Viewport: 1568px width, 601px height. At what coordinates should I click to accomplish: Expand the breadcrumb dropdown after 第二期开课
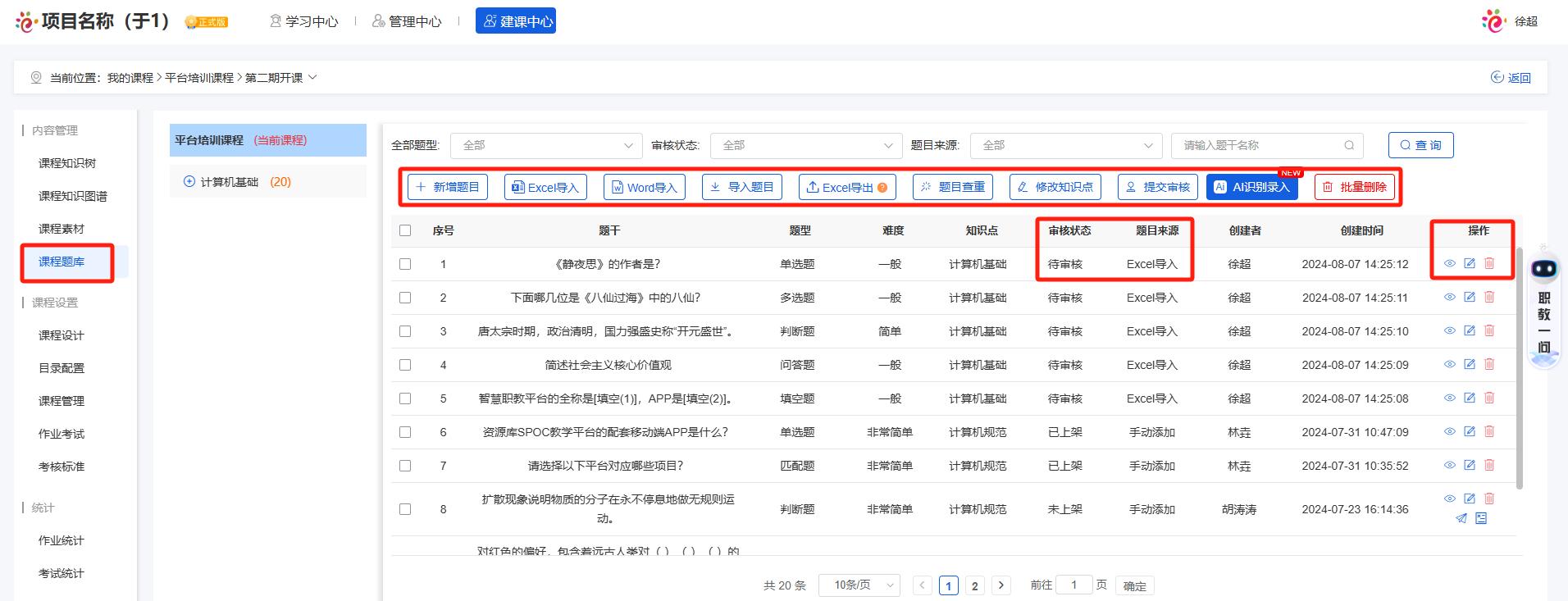[312, 77]
